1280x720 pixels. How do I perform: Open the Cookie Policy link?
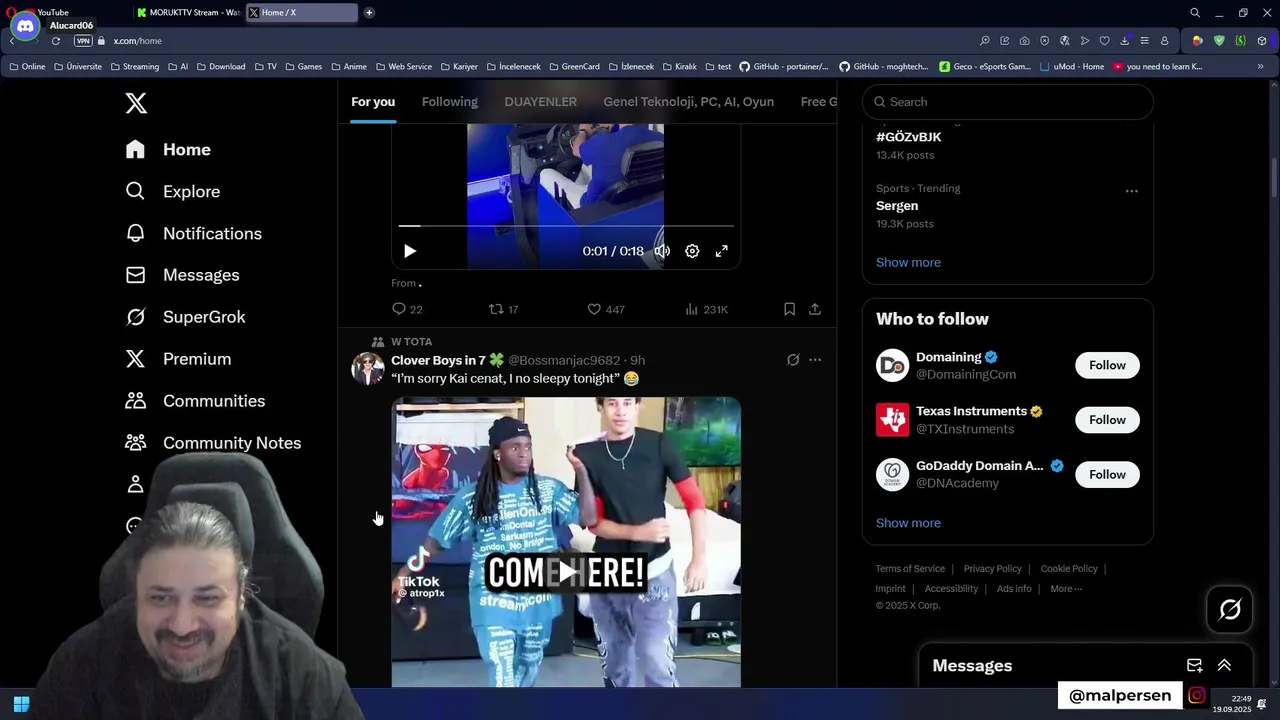[x=1069, y=569]
